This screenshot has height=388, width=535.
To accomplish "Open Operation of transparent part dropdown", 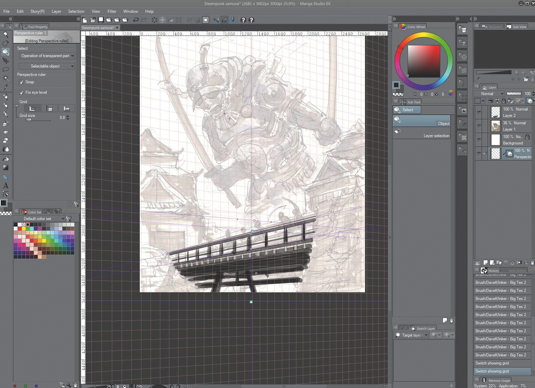I will (x=47, y=56).
